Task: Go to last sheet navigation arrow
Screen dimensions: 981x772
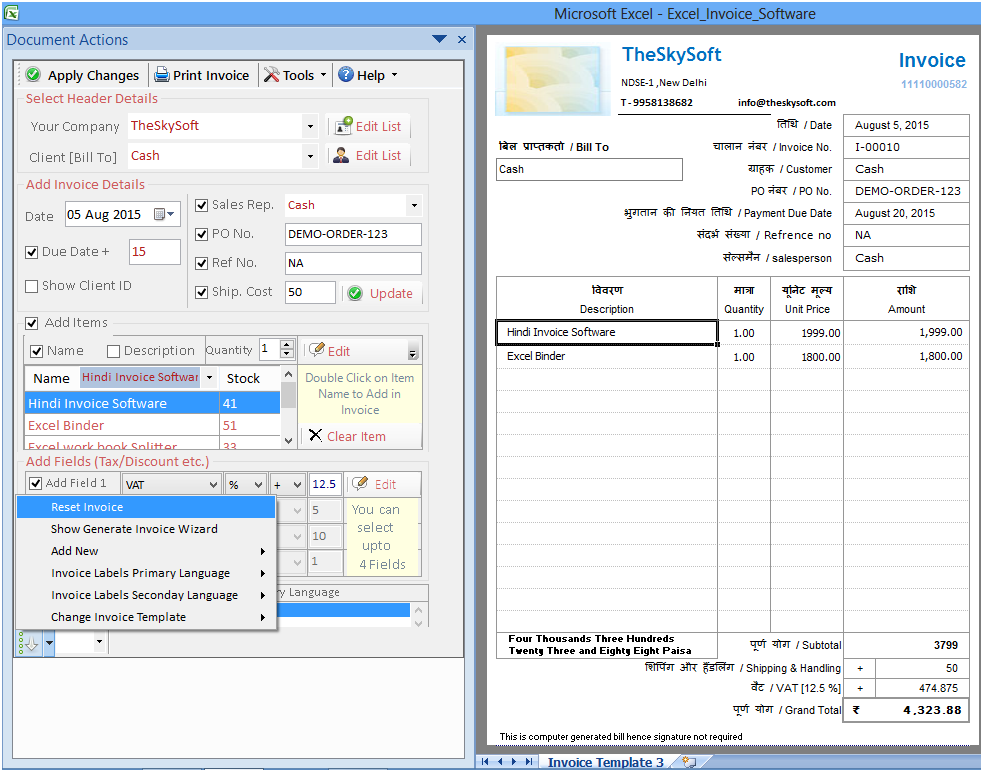Action: pos(529,761)
